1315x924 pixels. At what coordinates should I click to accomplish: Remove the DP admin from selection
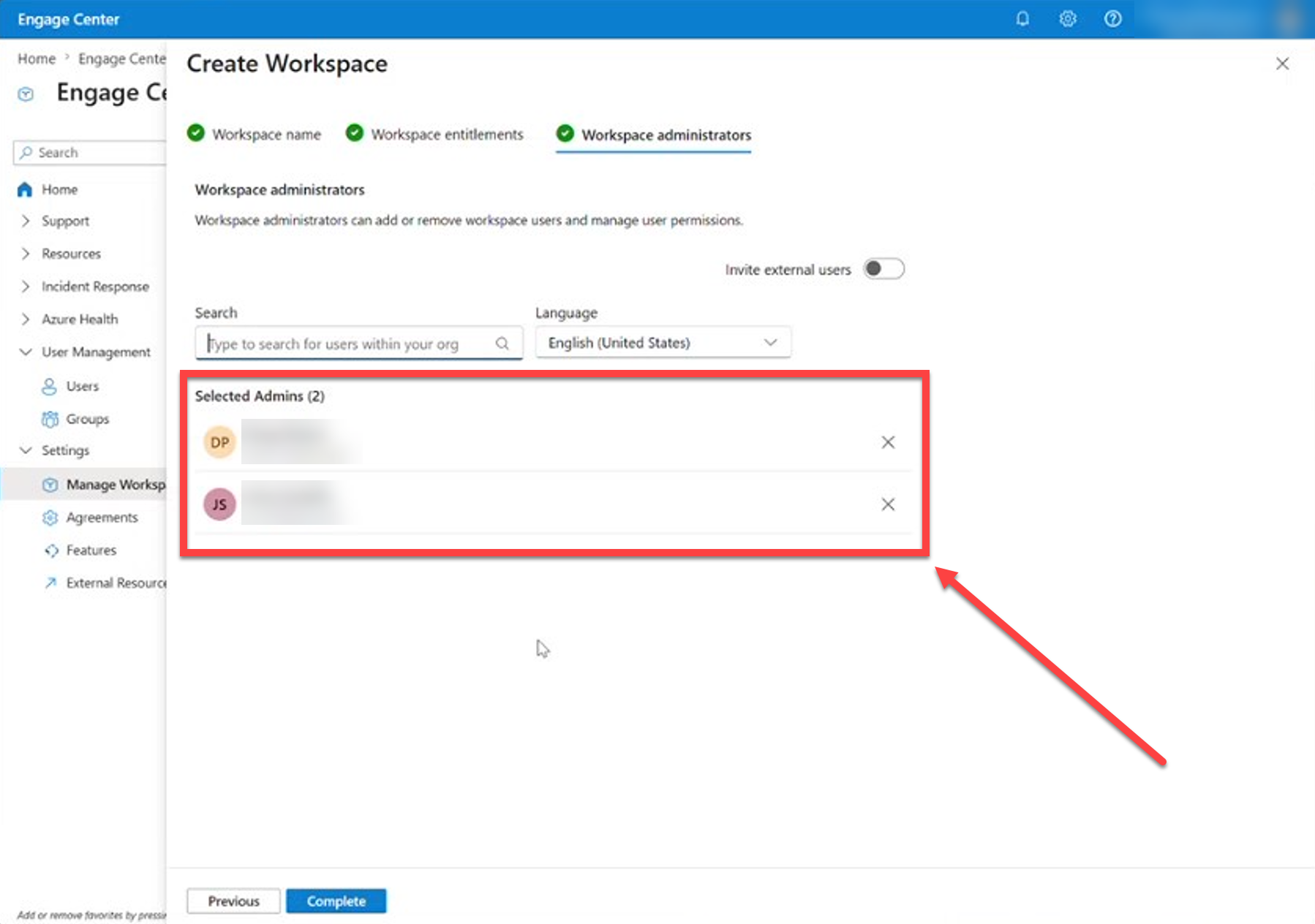(x=888, y=442)
